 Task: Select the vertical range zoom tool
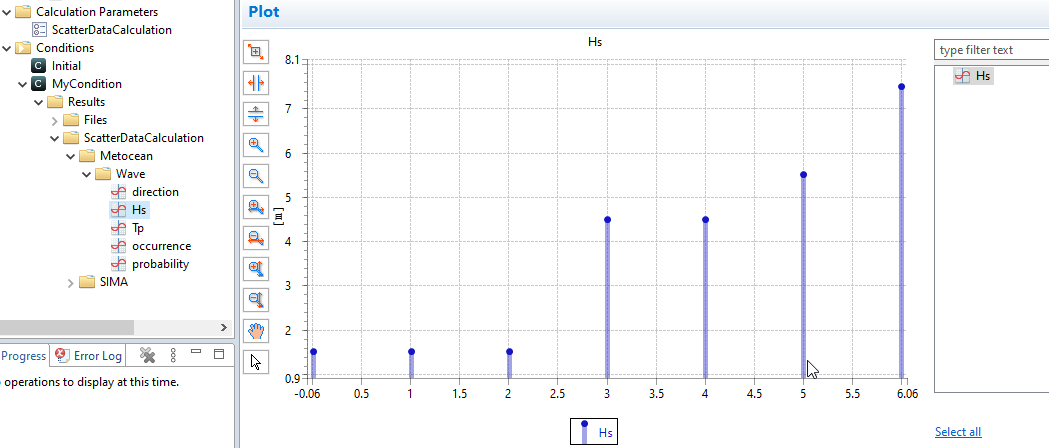(x=257, y=113)
